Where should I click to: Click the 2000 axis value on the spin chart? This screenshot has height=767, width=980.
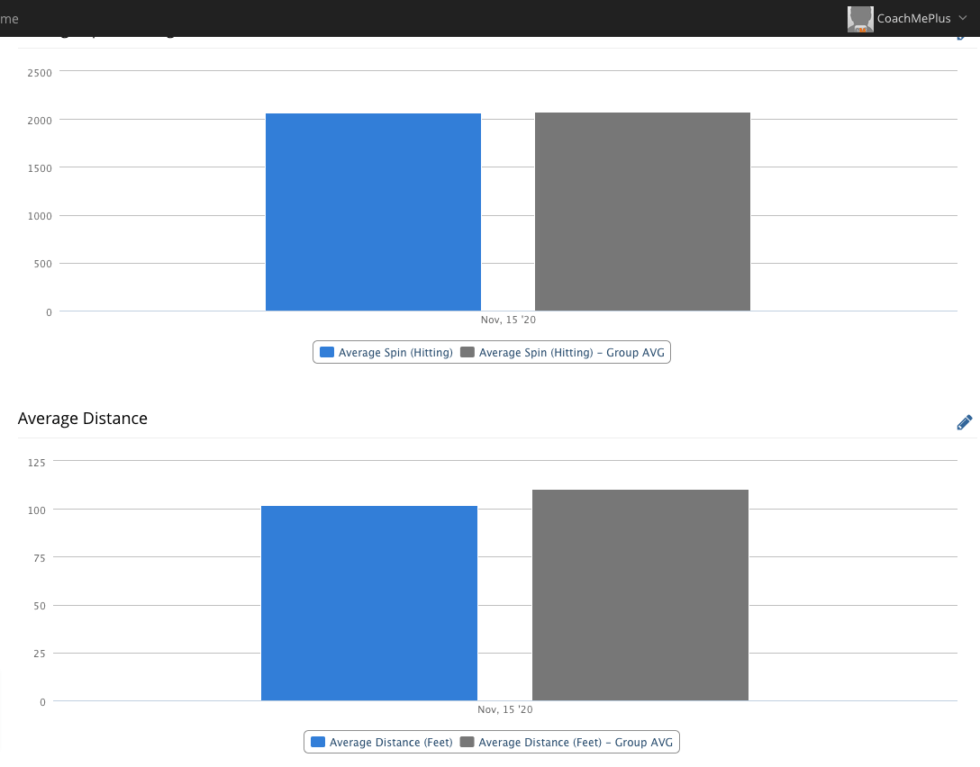[x=39, y=120]
